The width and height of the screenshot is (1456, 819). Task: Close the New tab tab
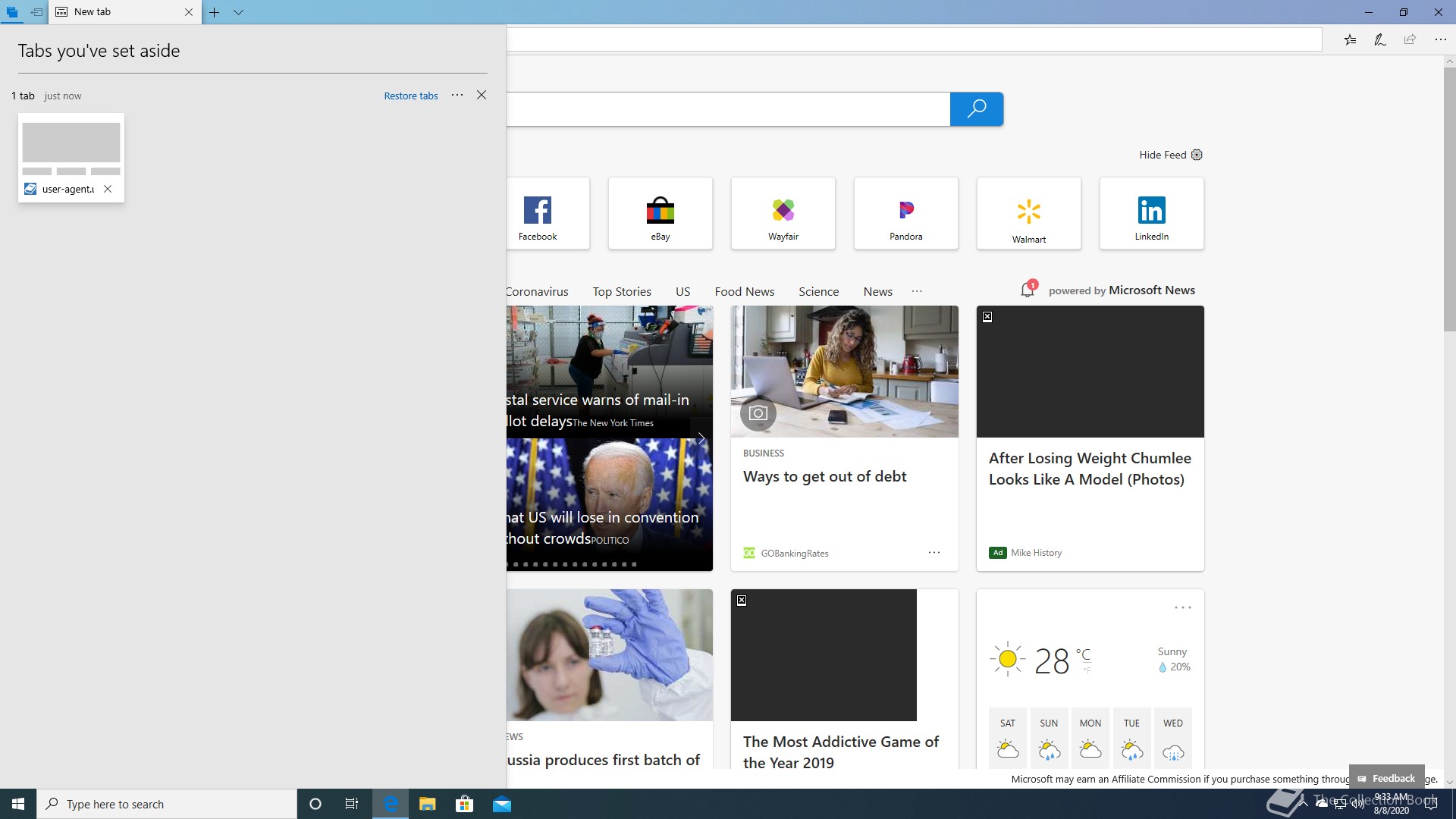coord(189,12)
